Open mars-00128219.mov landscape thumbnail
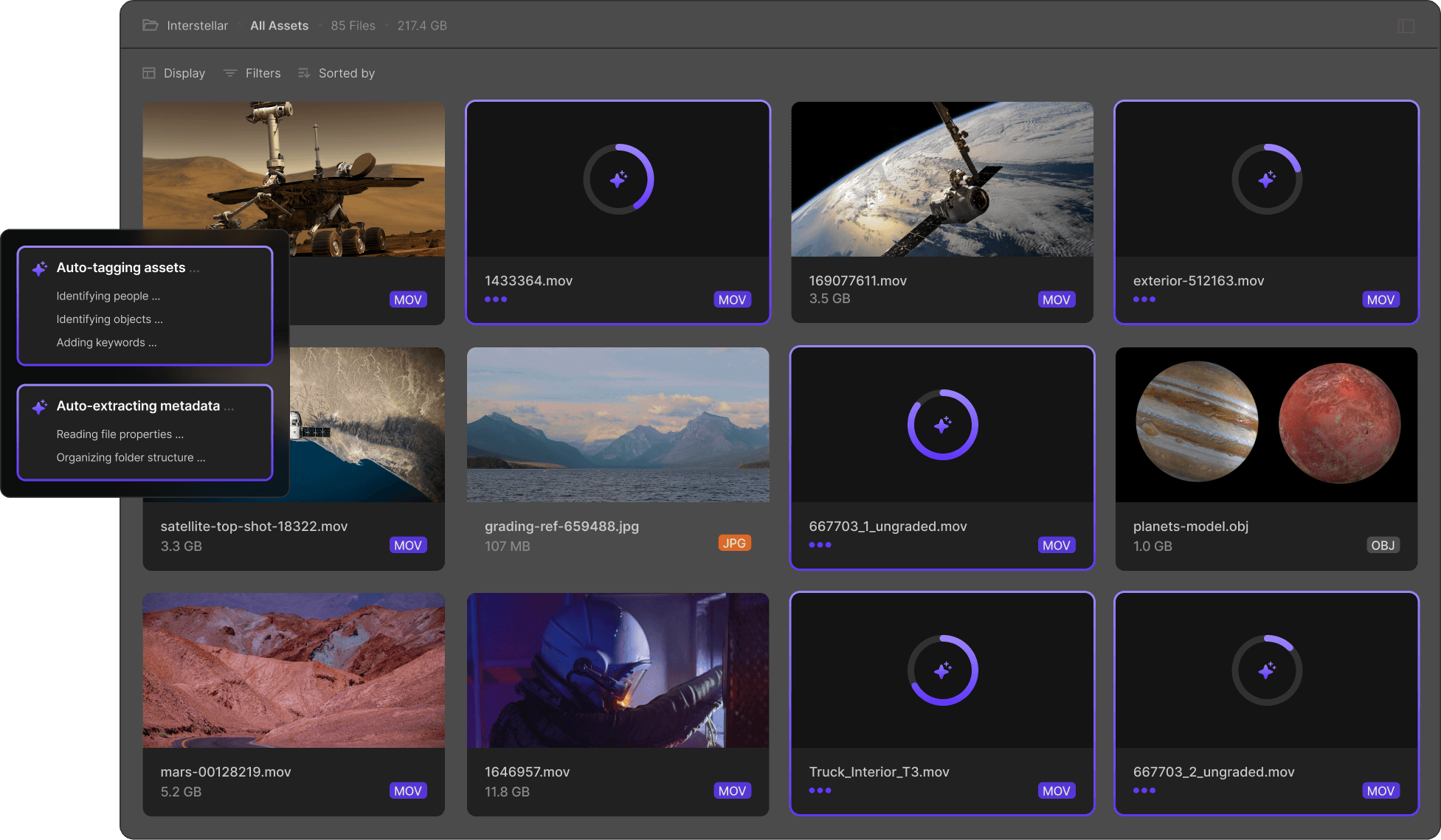 294,670
